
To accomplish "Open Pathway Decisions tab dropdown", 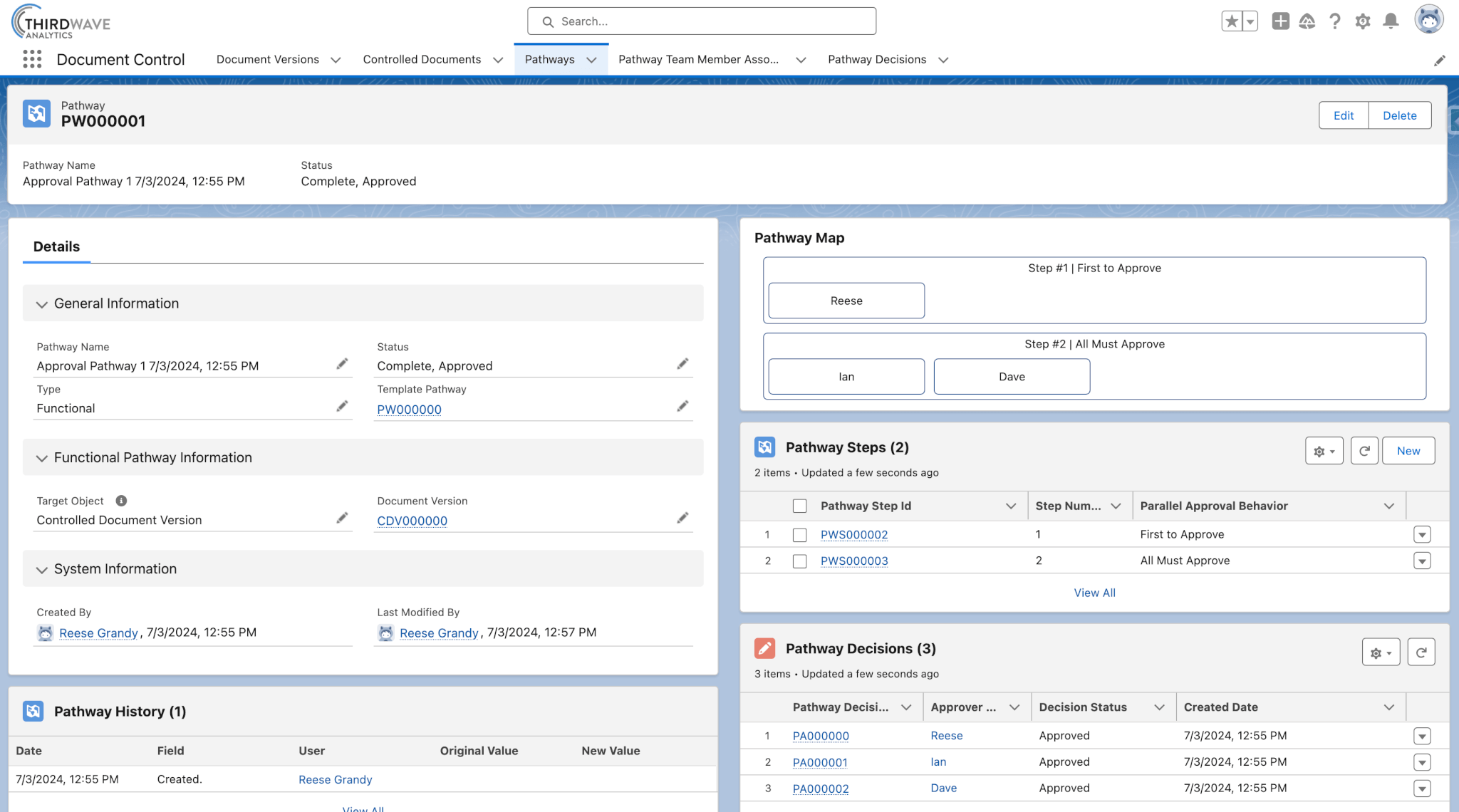I will click(943, 60).
